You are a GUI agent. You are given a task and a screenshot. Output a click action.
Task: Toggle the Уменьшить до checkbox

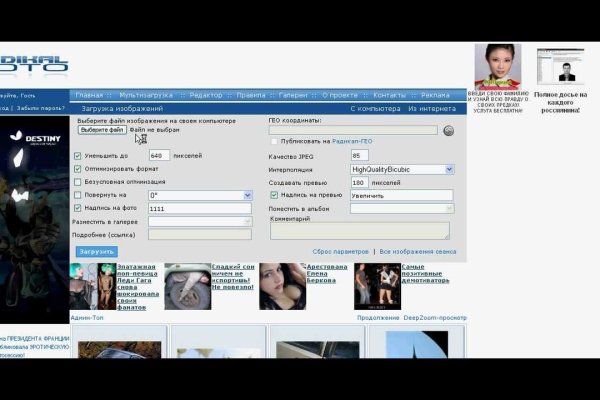tap(78, 156)
